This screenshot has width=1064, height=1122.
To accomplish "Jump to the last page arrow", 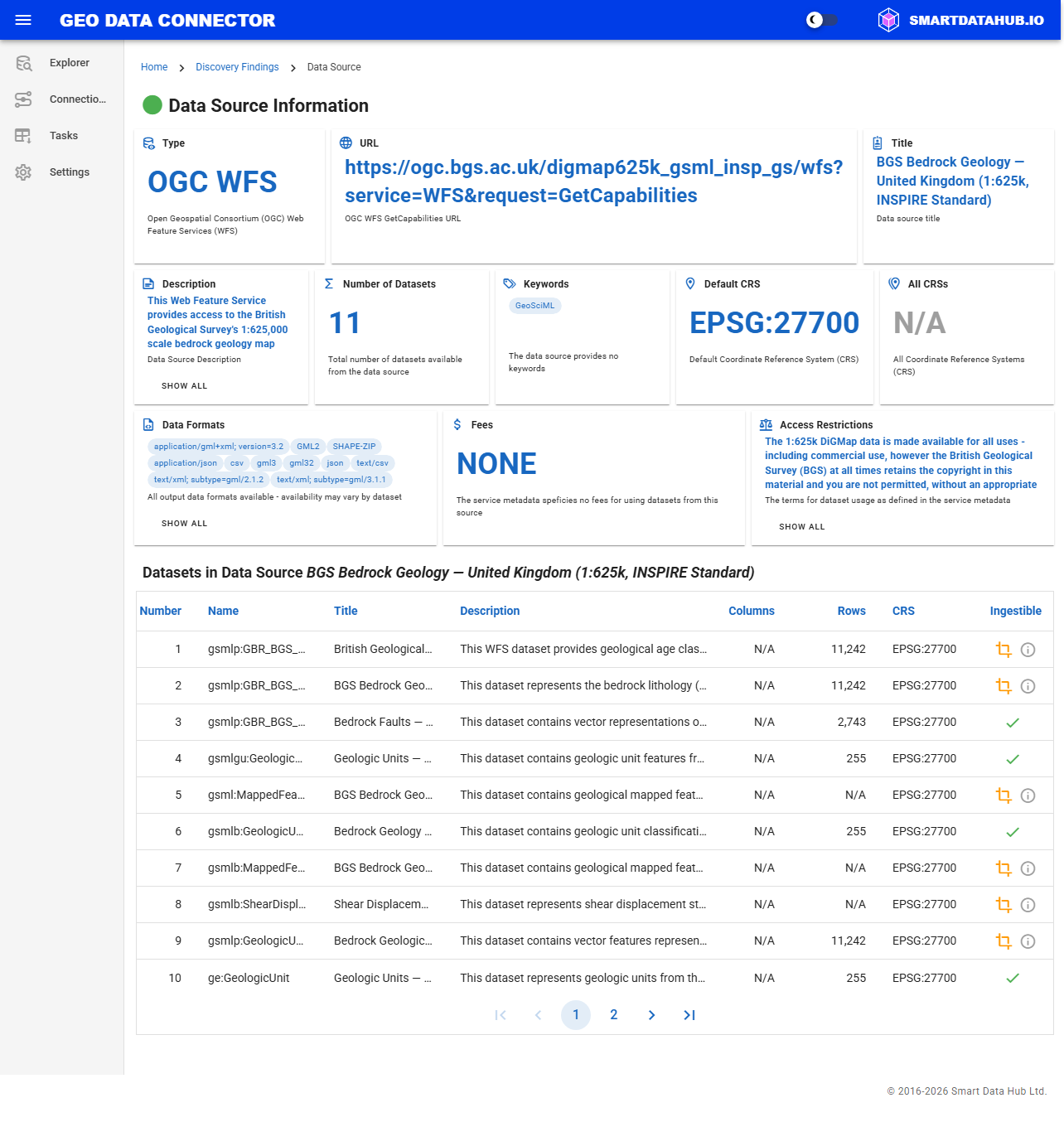I will tap(689, 1015).
